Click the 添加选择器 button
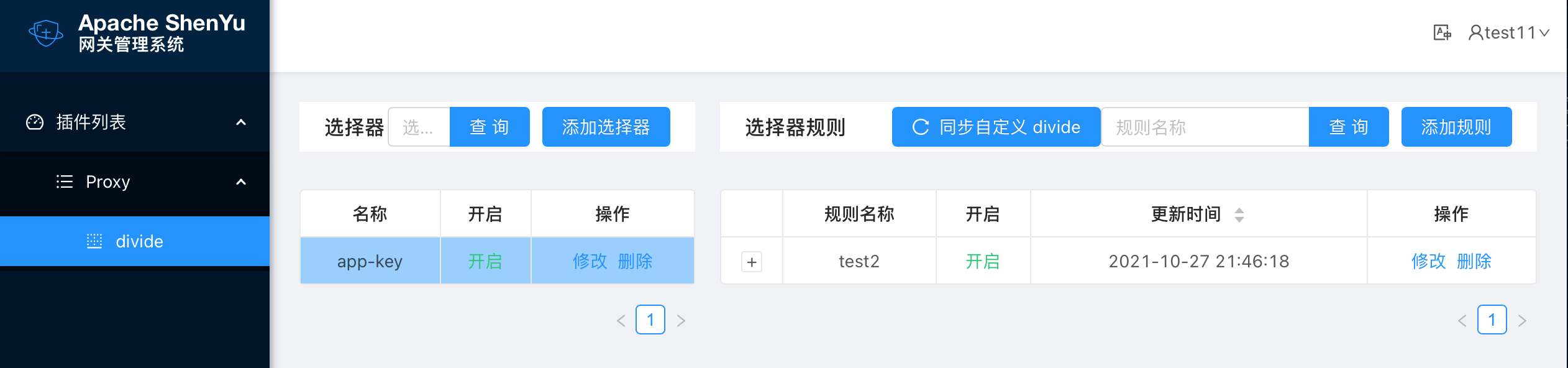Screen dimensions: 1568x368 606,127
